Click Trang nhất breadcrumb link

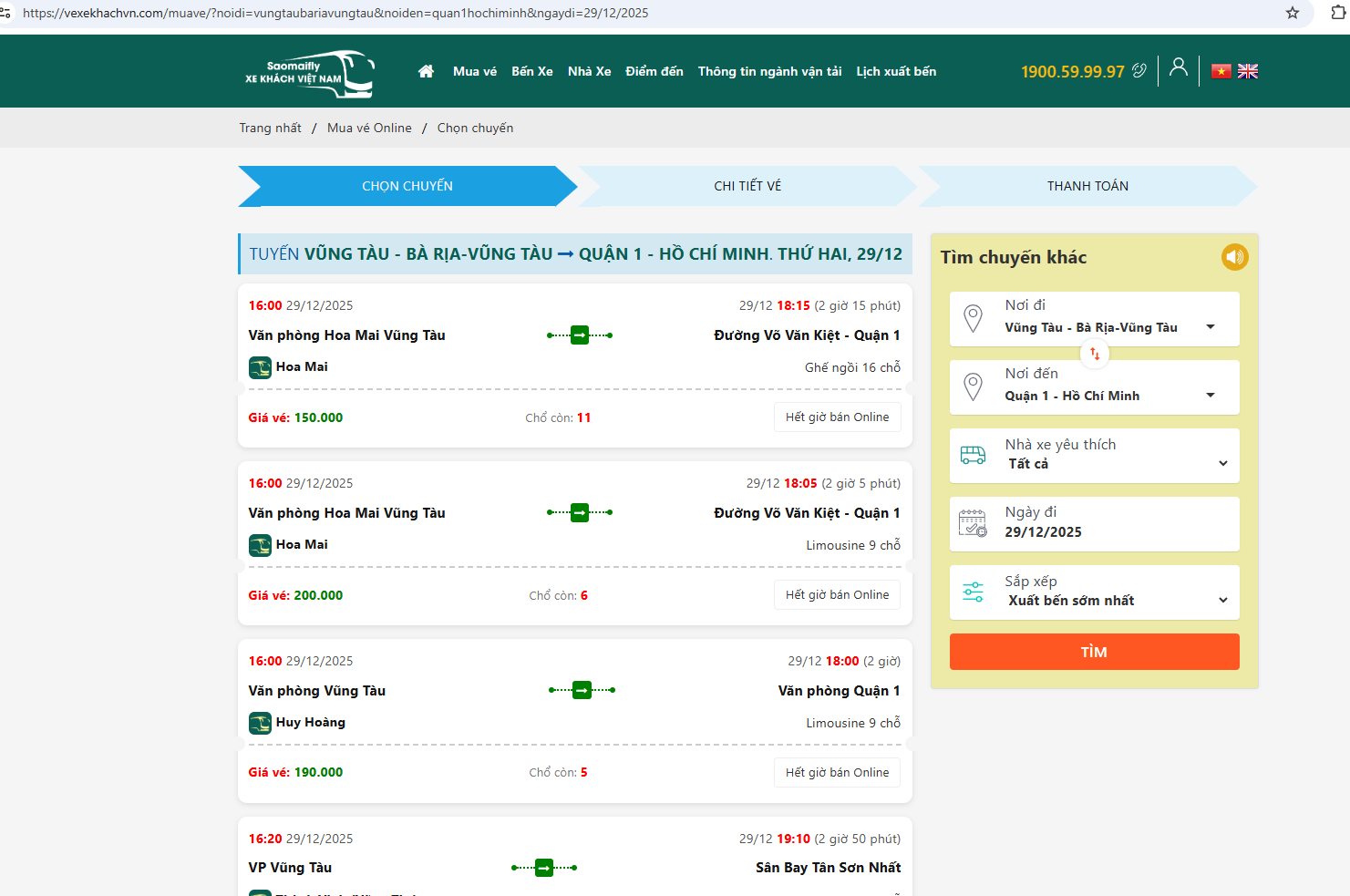point(270,128)
